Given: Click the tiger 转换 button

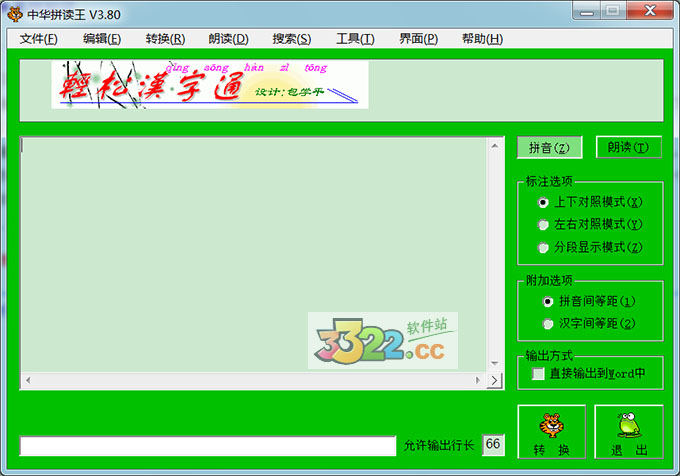Looking at the screenshot, I should (x=552, y=432).
